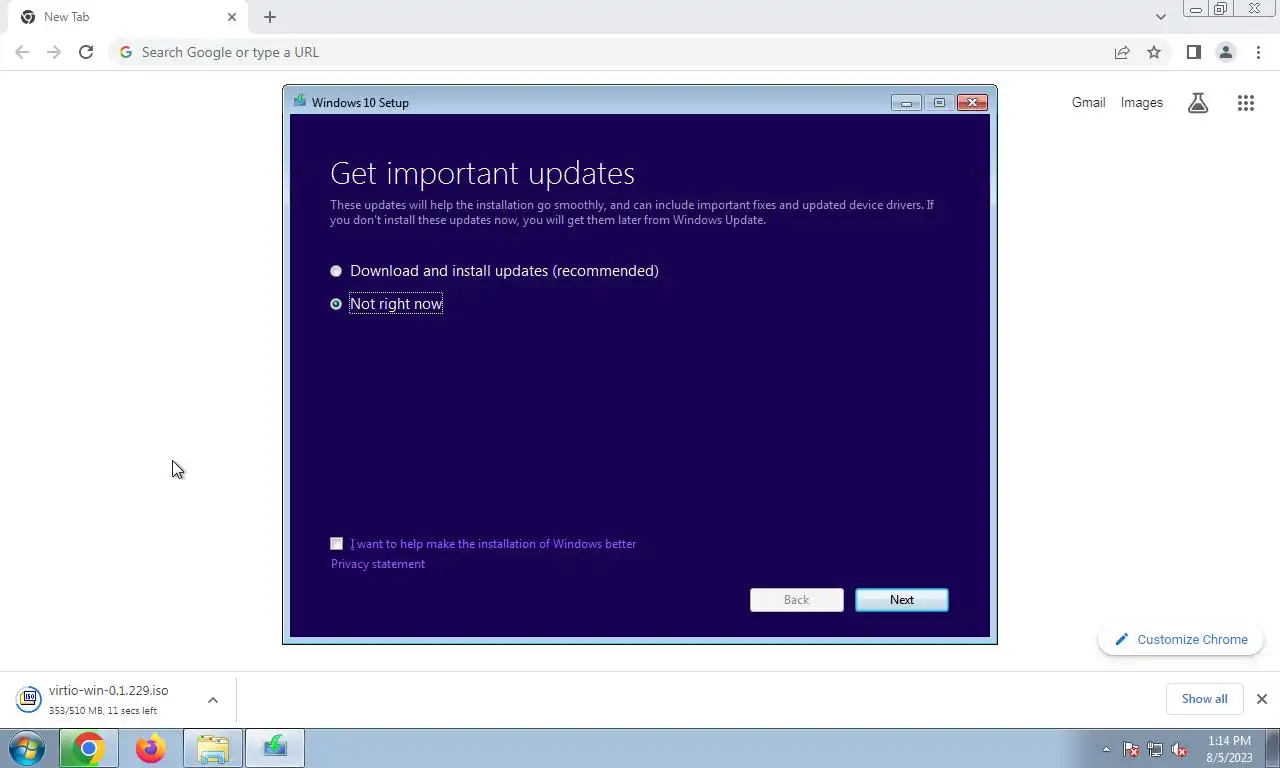Open Search Labs flask icon
This screenshot has width=1280, height=768.
1198,102
